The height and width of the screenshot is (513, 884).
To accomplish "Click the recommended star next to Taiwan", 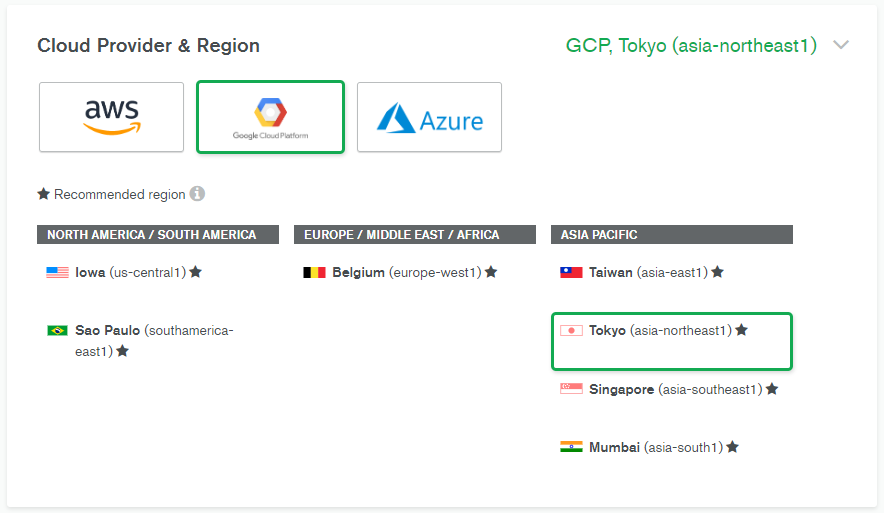I will [x=717, y=272].
